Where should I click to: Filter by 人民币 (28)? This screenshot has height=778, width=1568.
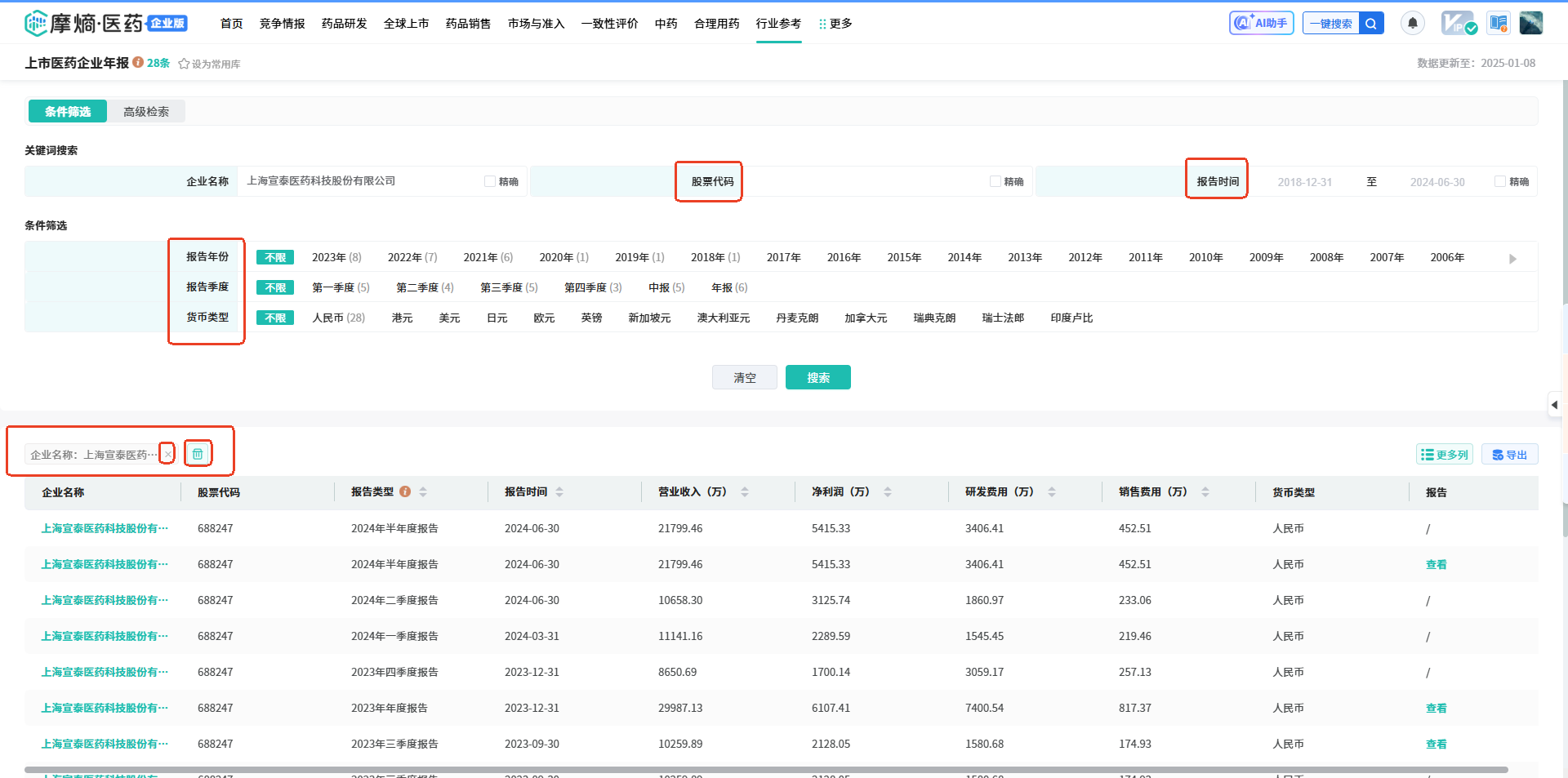[x=338, y=318]
